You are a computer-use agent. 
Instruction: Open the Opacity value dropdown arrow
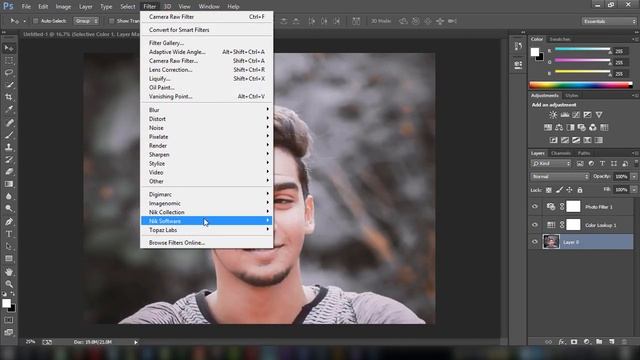point(634,176)
